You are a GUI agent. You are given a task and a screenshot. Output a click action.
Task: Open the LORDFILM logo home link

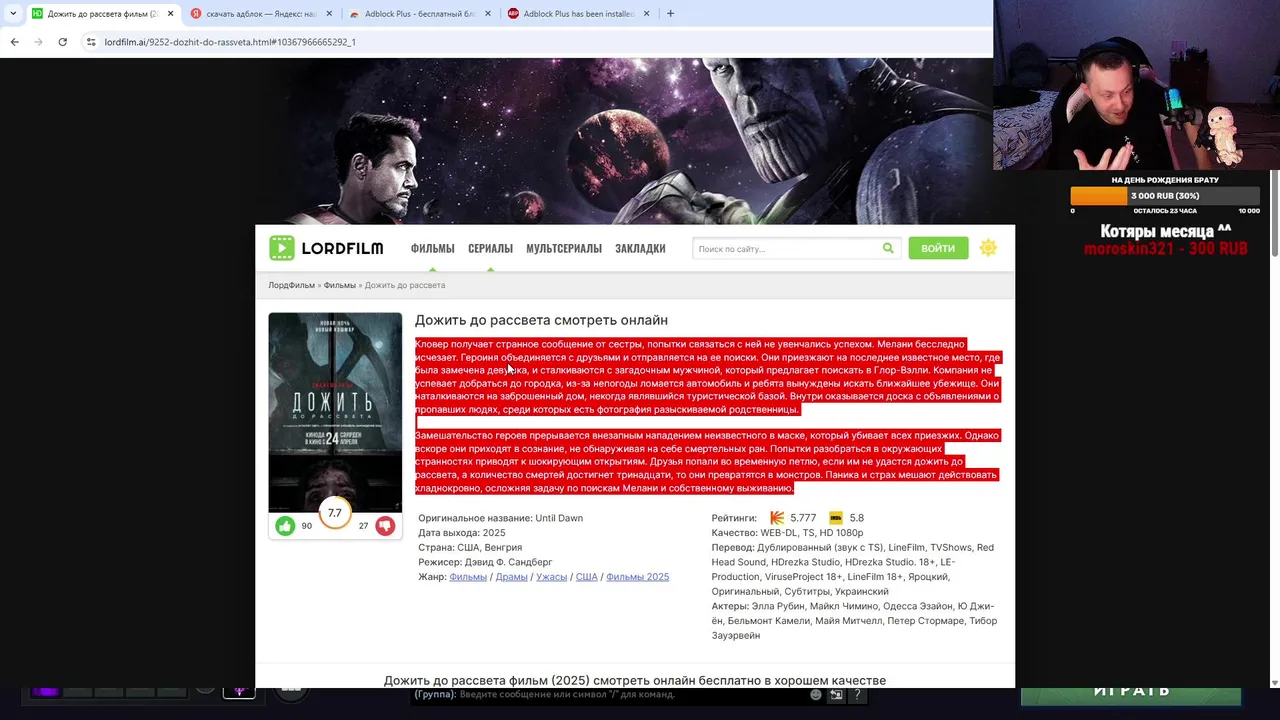[326, 248]
